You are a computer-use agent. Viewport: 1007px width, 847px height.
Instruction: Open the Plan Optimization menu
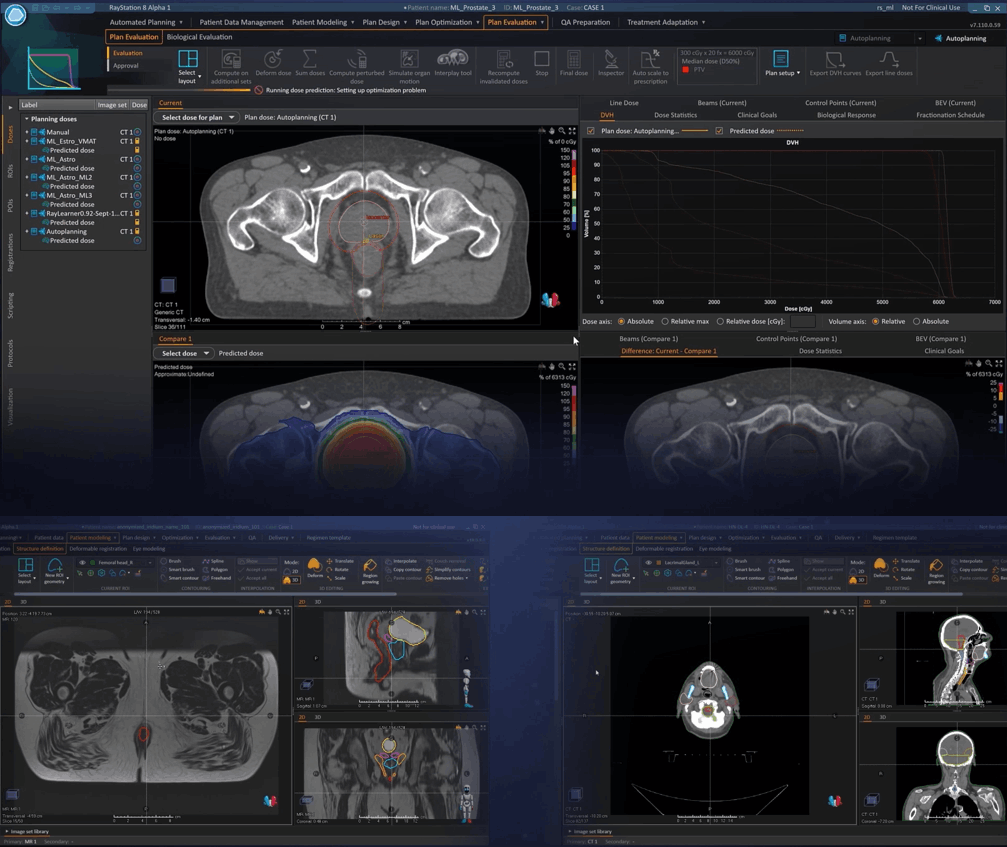click(446, 22)
